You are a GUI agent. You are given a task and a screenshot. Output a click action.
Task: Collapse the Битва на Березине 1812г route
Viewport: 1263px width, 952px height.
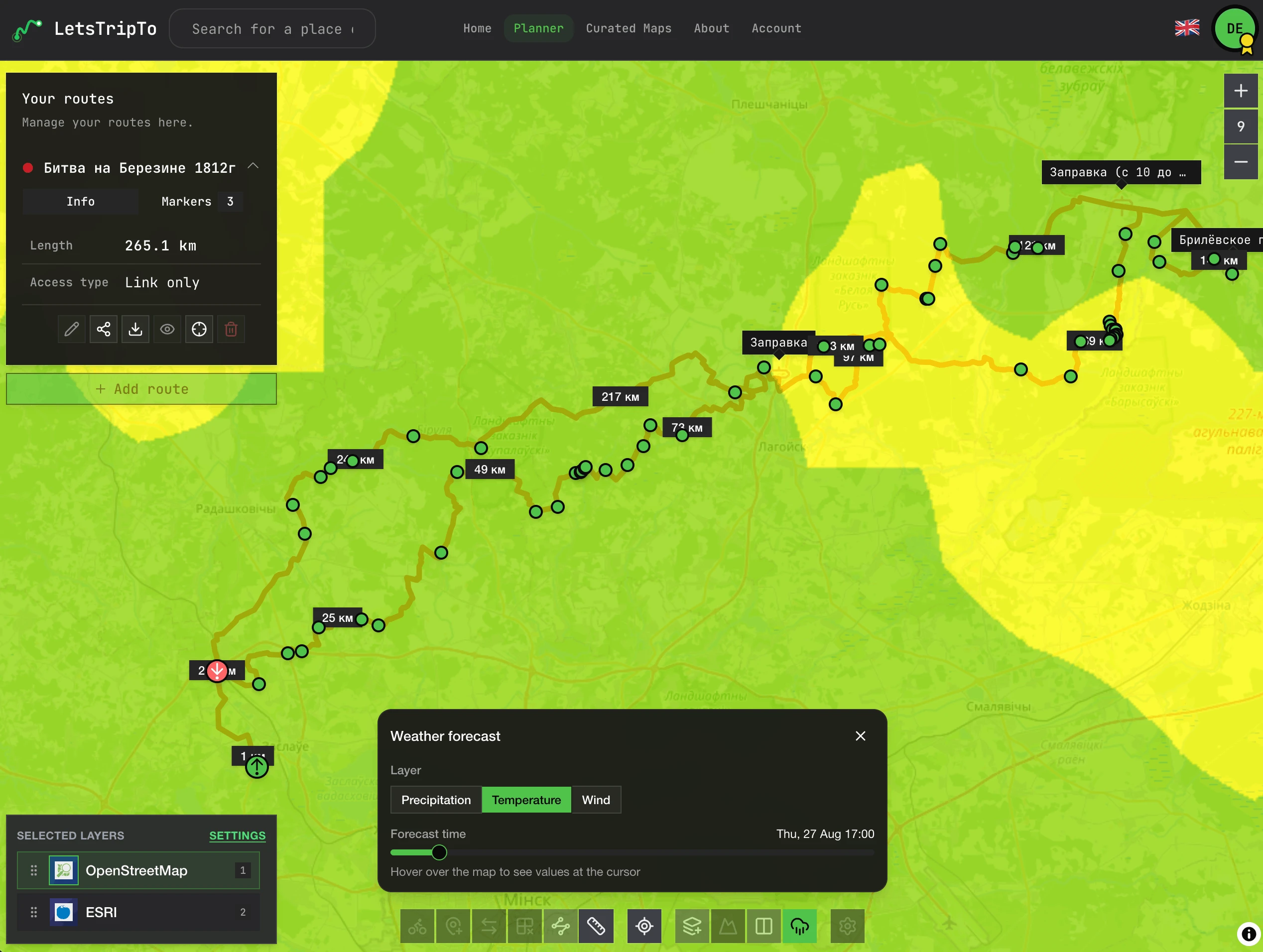[253, 166]
